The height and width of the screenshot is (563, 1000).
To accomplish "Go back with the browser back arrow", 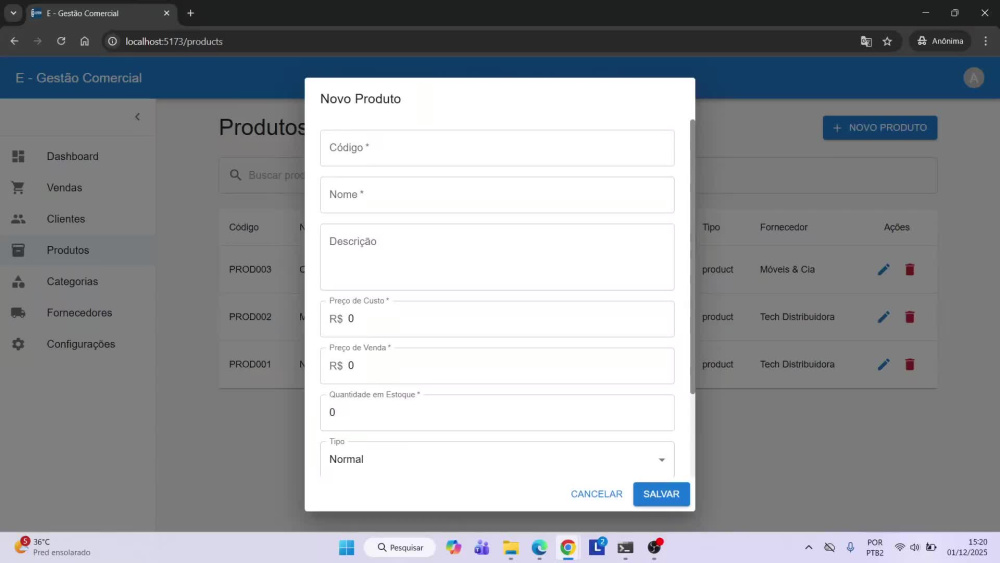I will [x=14, y=41].
